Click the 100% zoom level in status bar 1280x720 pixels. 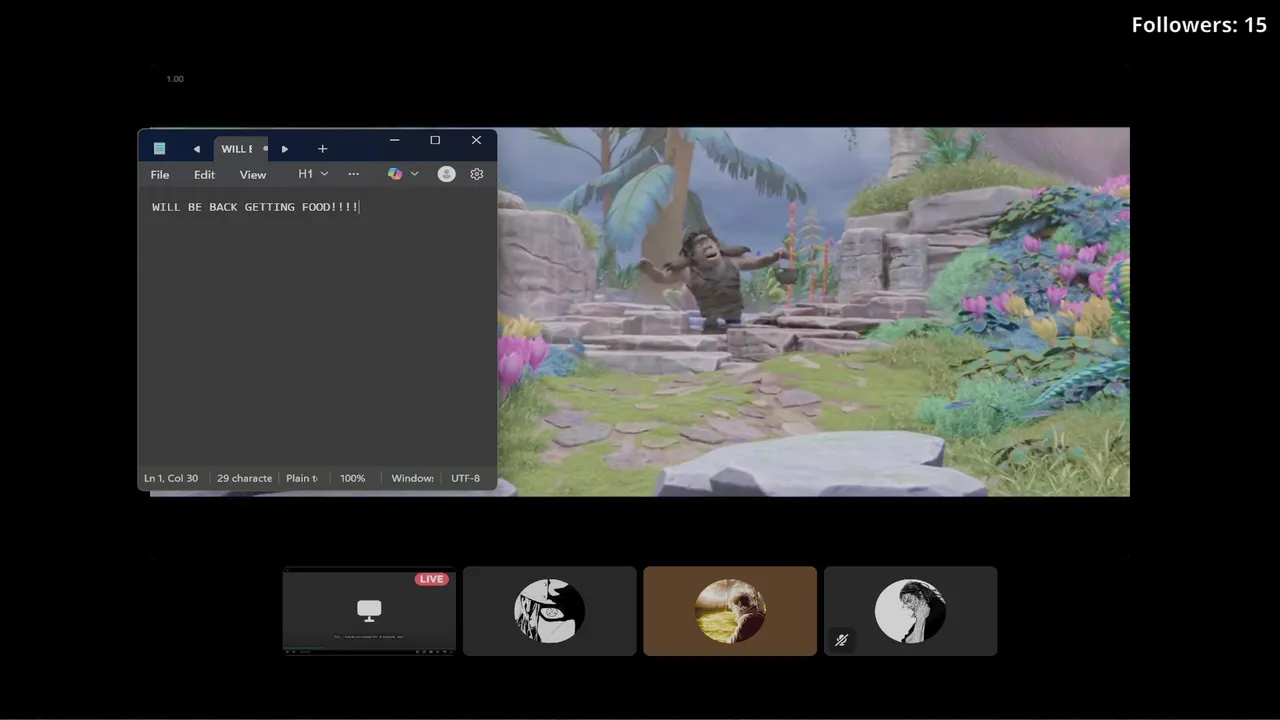352,478
